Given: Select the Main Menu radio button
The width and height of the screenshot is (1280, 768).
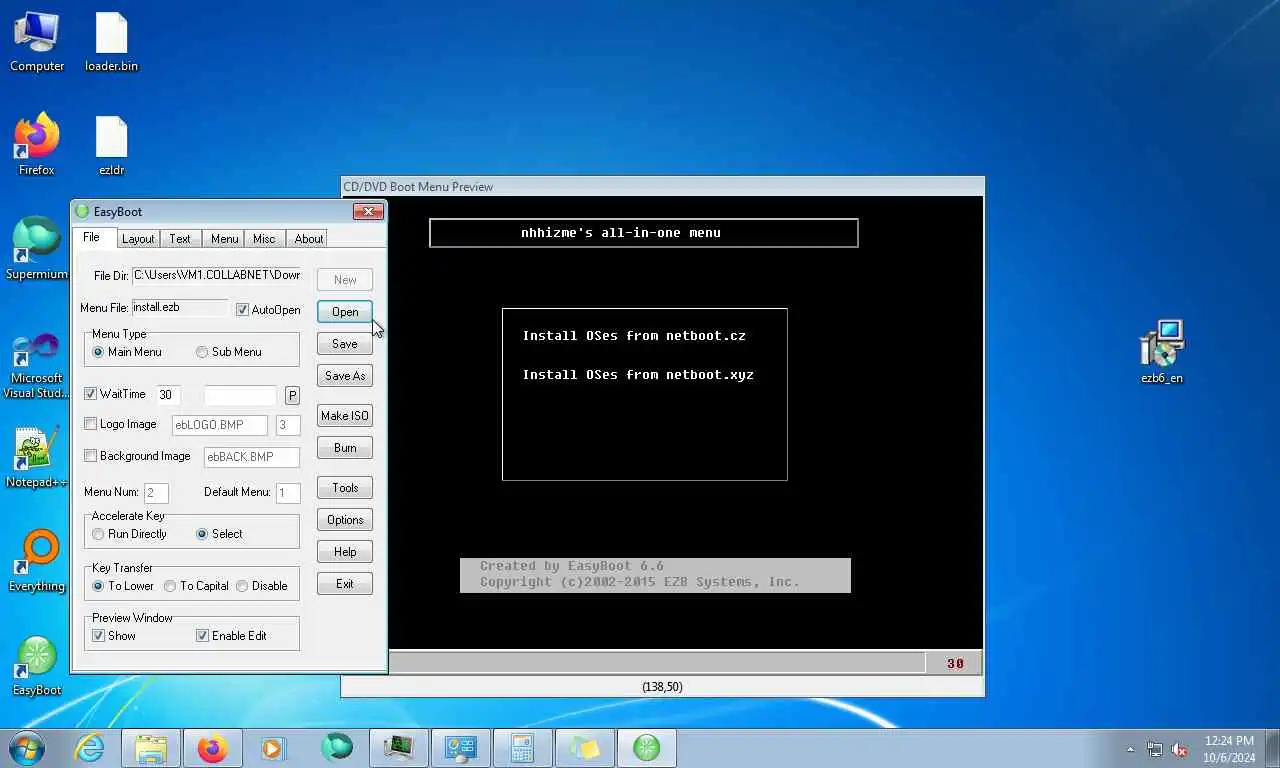Looking at the screenshot, I should [x=127, y=352].
